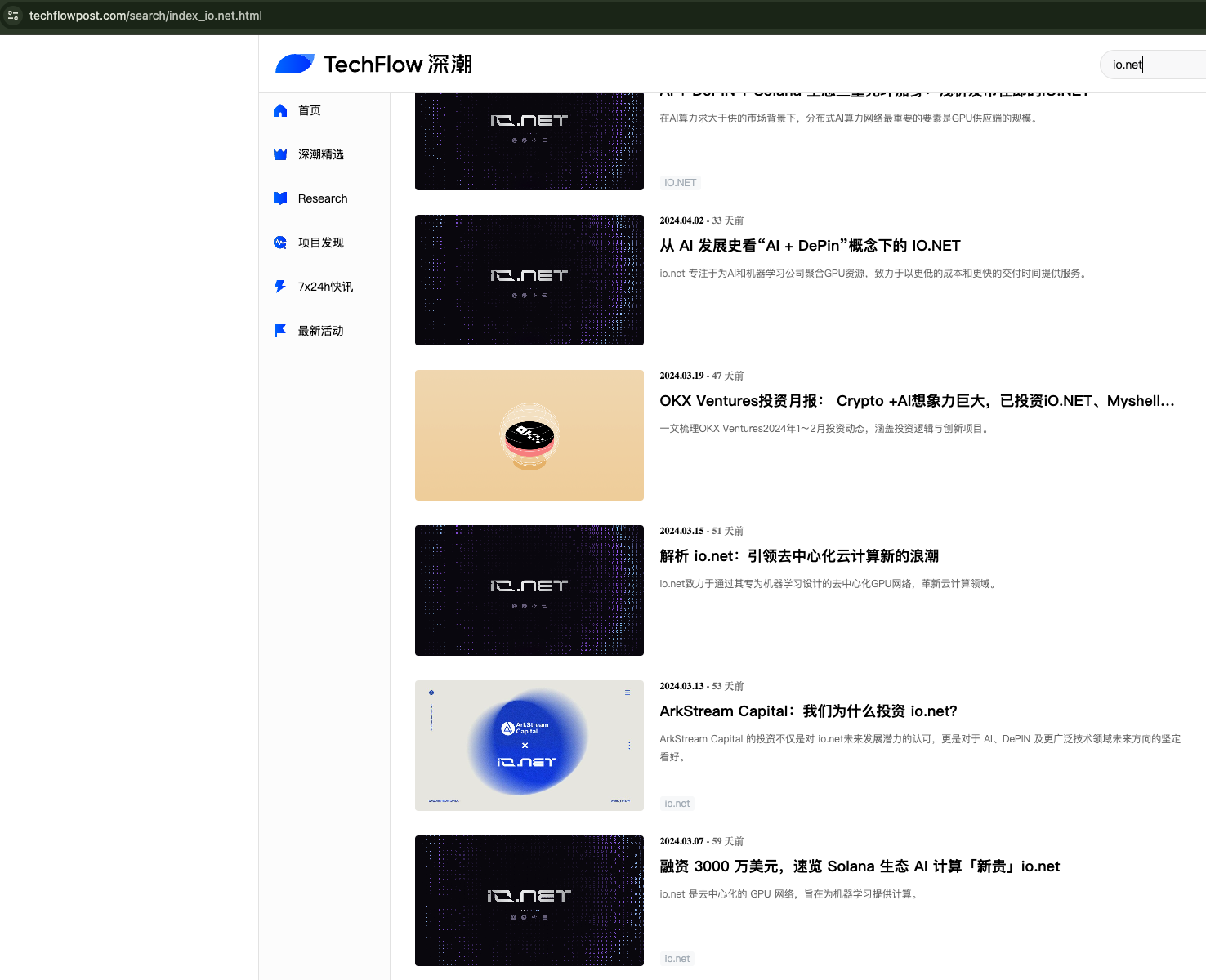This screenshot has height=980, width=1206.
Task: Click the lightning icon beside 7x24h快讯
Action: pyautogui.click(x=280, y=287)
